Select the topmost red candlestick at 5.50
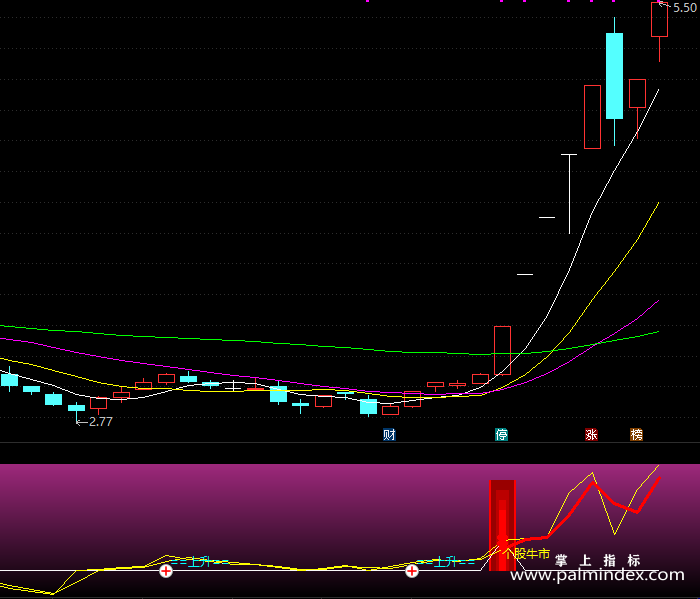 [x=659, y=20]
